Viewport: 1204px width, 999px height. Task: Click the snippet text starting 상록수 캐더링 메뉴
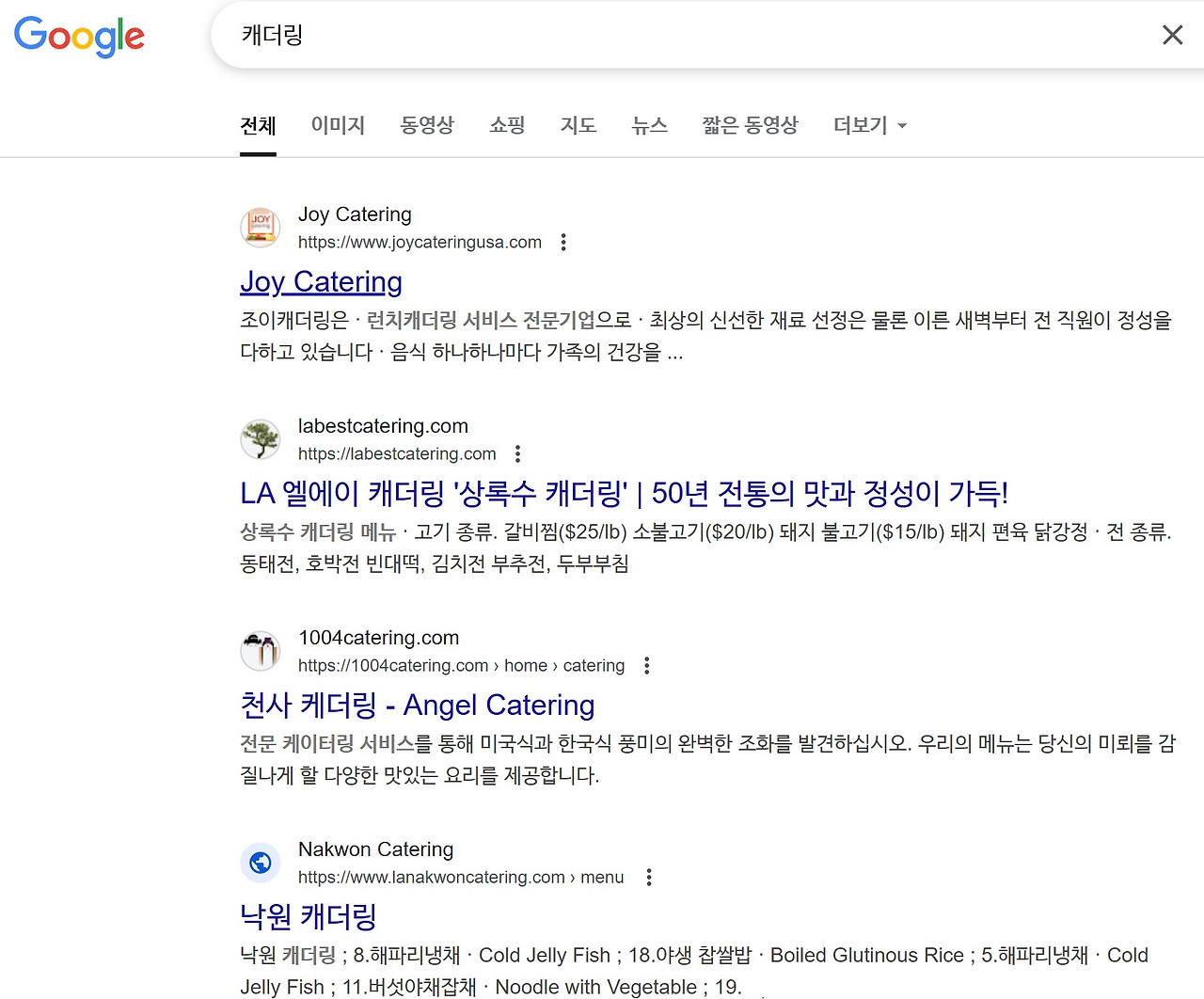pos(705,547)
